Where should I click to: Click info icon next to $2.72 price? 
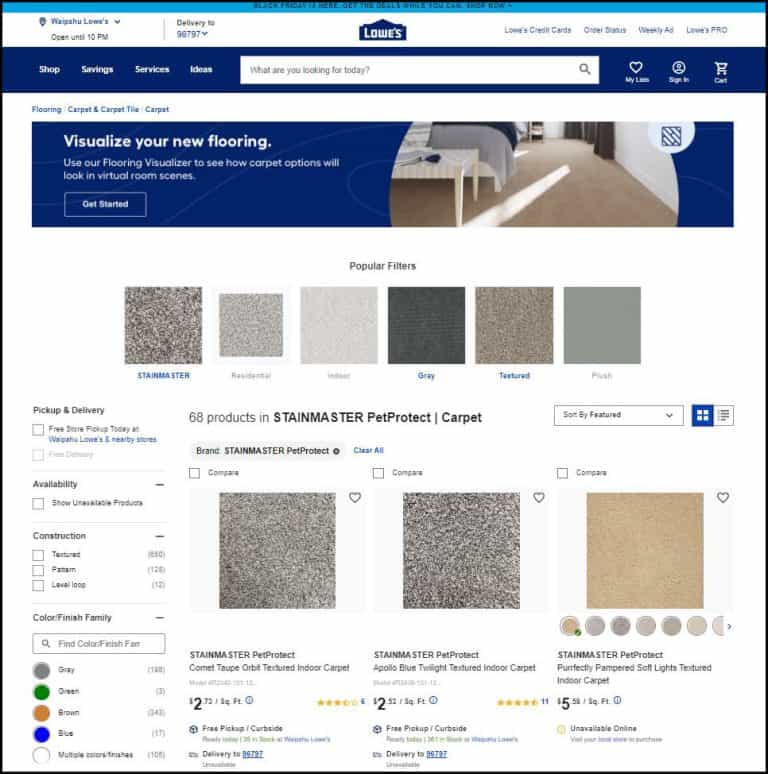[249, 700]
